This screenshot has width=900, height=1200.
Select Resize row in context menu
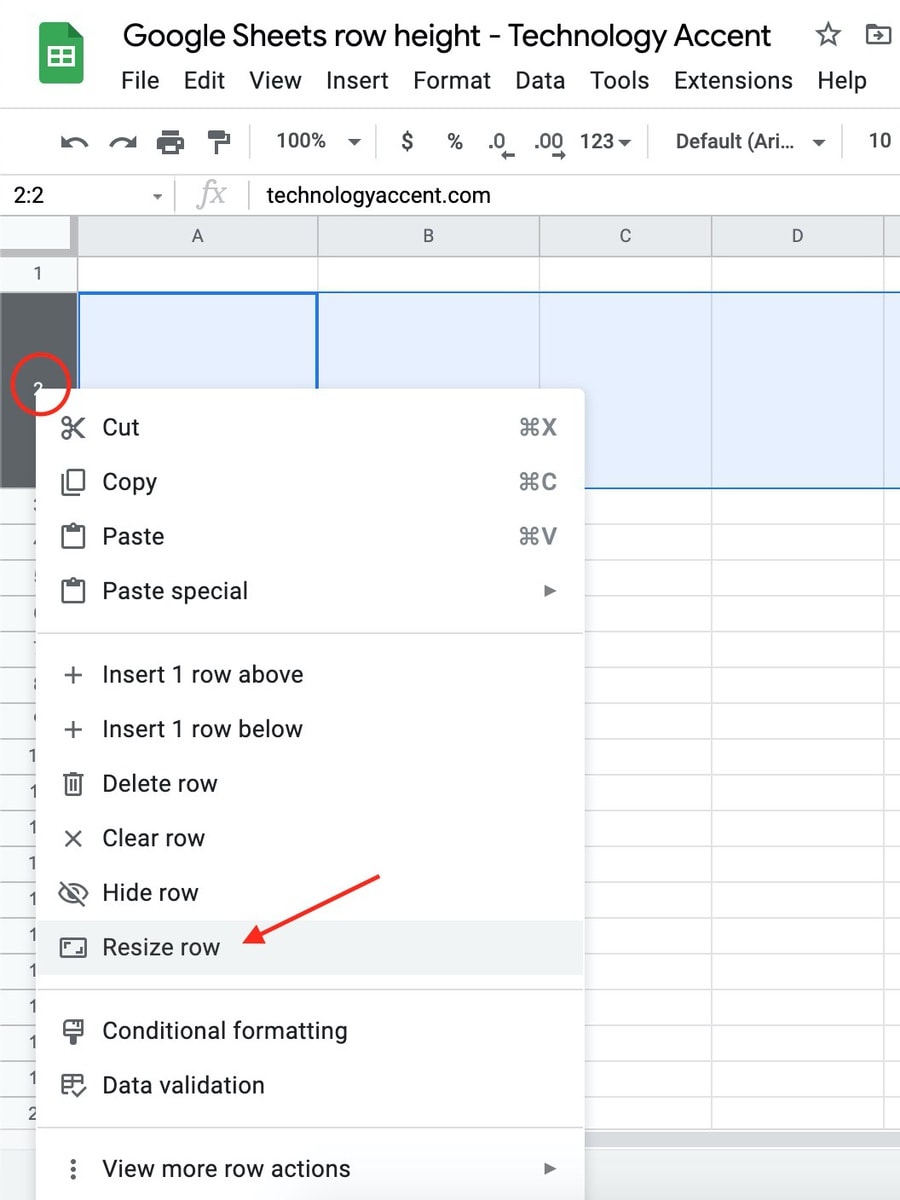(310, 947)
